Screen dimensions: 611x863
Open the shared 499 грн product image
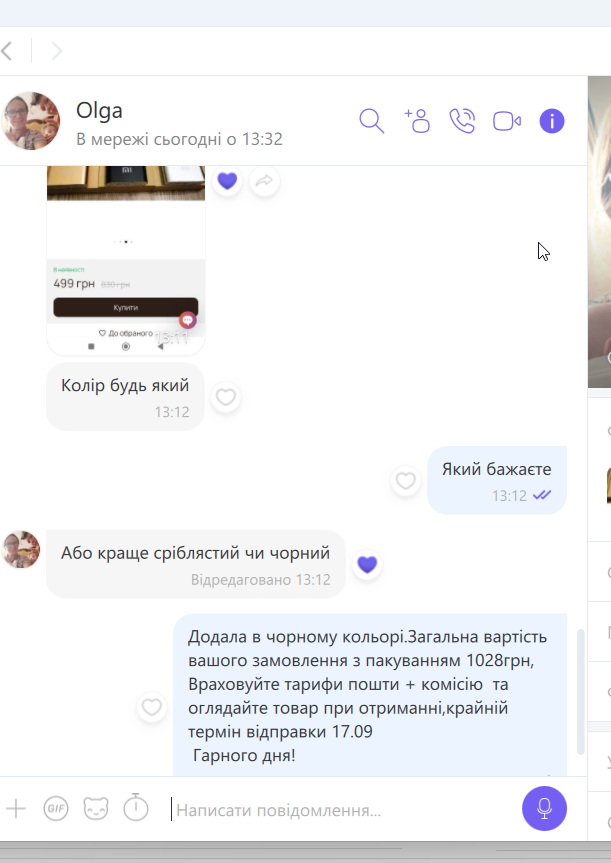click(x=126, y=261)
